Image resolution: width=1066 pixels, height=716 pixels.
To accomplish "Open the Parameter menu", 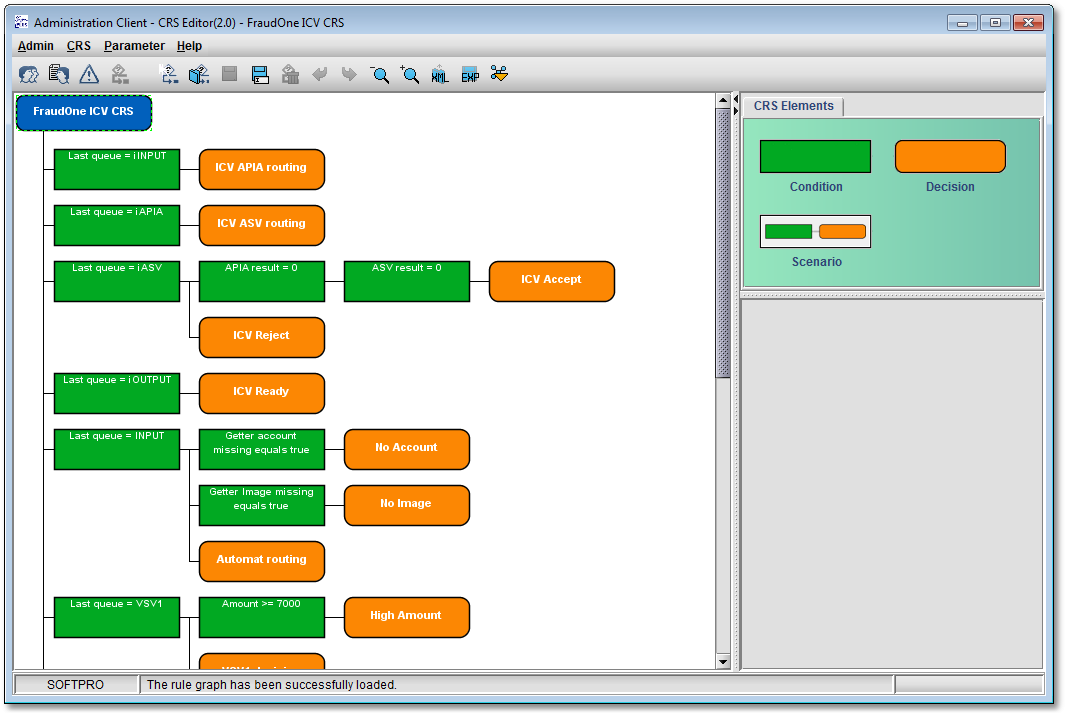I will (x=134, y=46).
